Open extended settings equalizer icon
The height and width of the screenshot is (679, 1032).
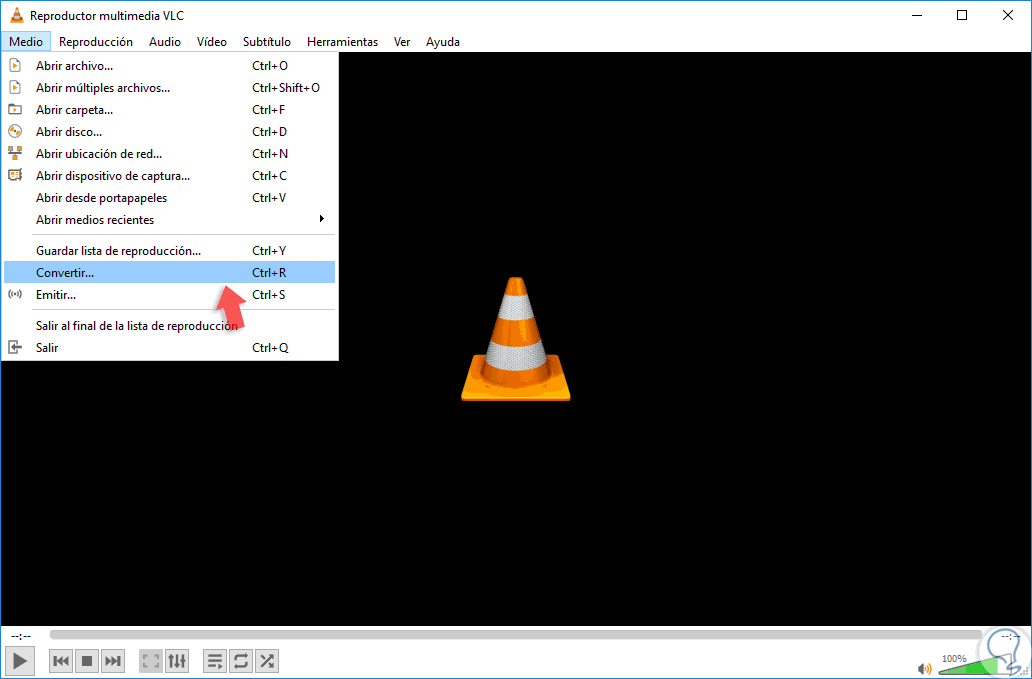(x=176, y=661)
